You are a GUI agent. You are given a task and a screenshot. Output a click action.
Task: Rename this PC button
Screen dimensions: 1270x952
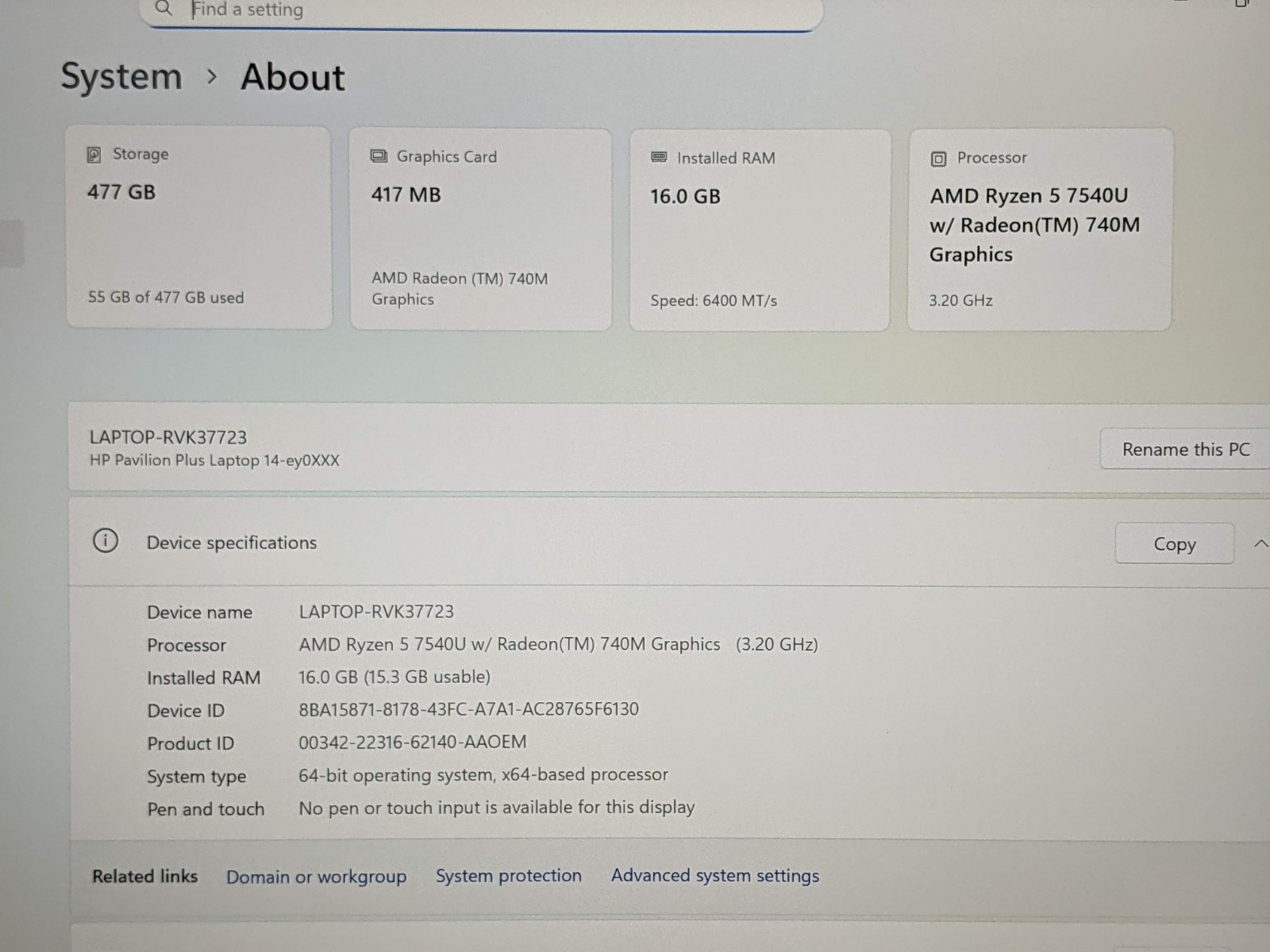click(x=1185, y=449)
